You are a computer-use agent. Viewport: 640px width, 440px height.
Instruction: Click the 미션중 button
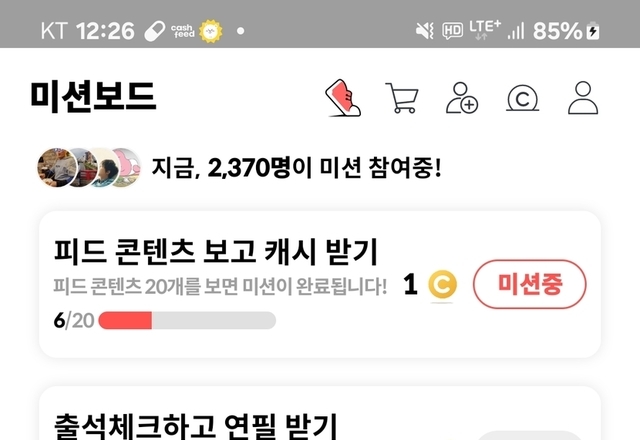pyautogui.click(x=529, y=284)
